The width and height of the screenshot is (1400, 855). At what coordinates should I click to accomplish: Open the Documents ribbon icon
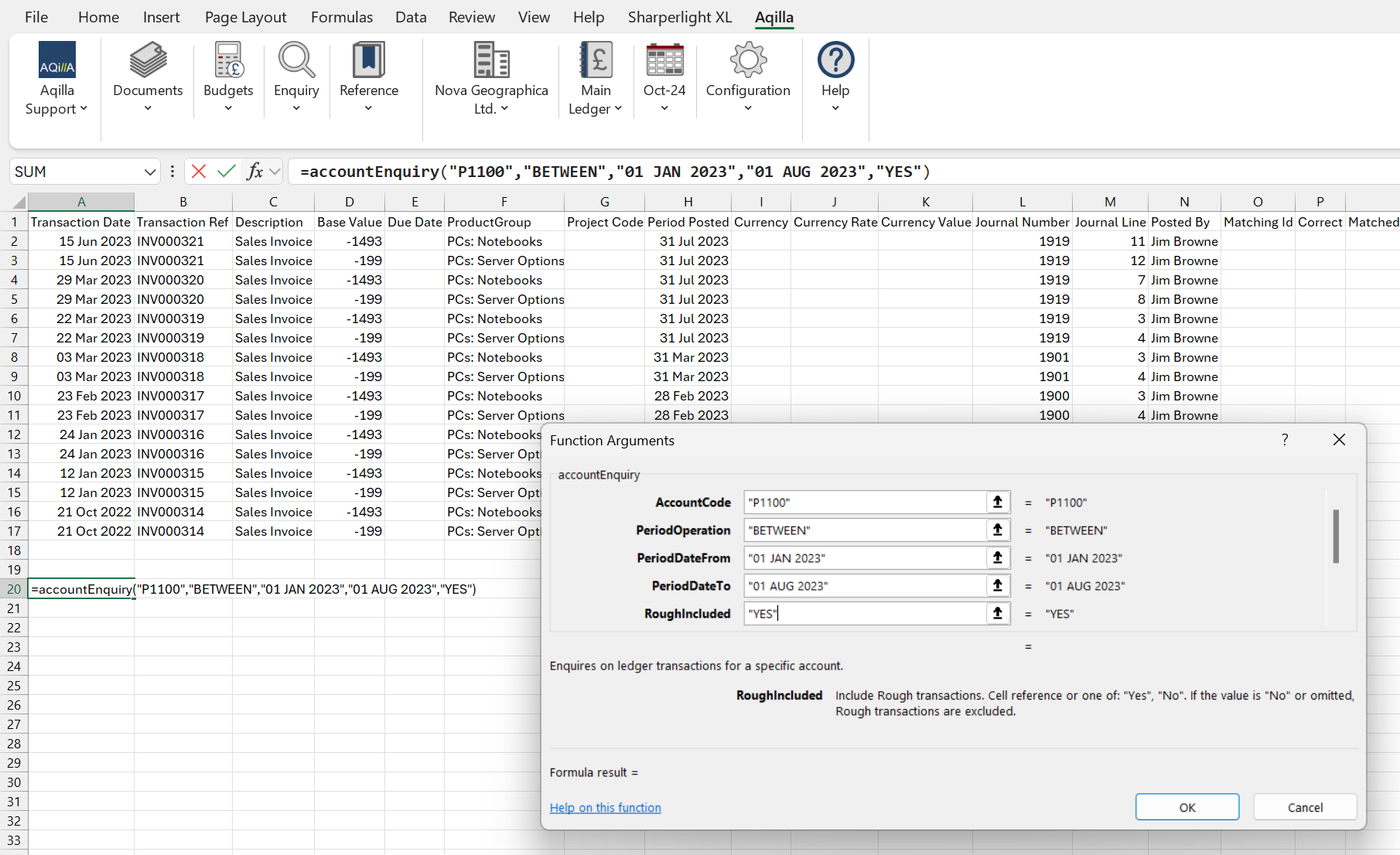coord(148,60)
